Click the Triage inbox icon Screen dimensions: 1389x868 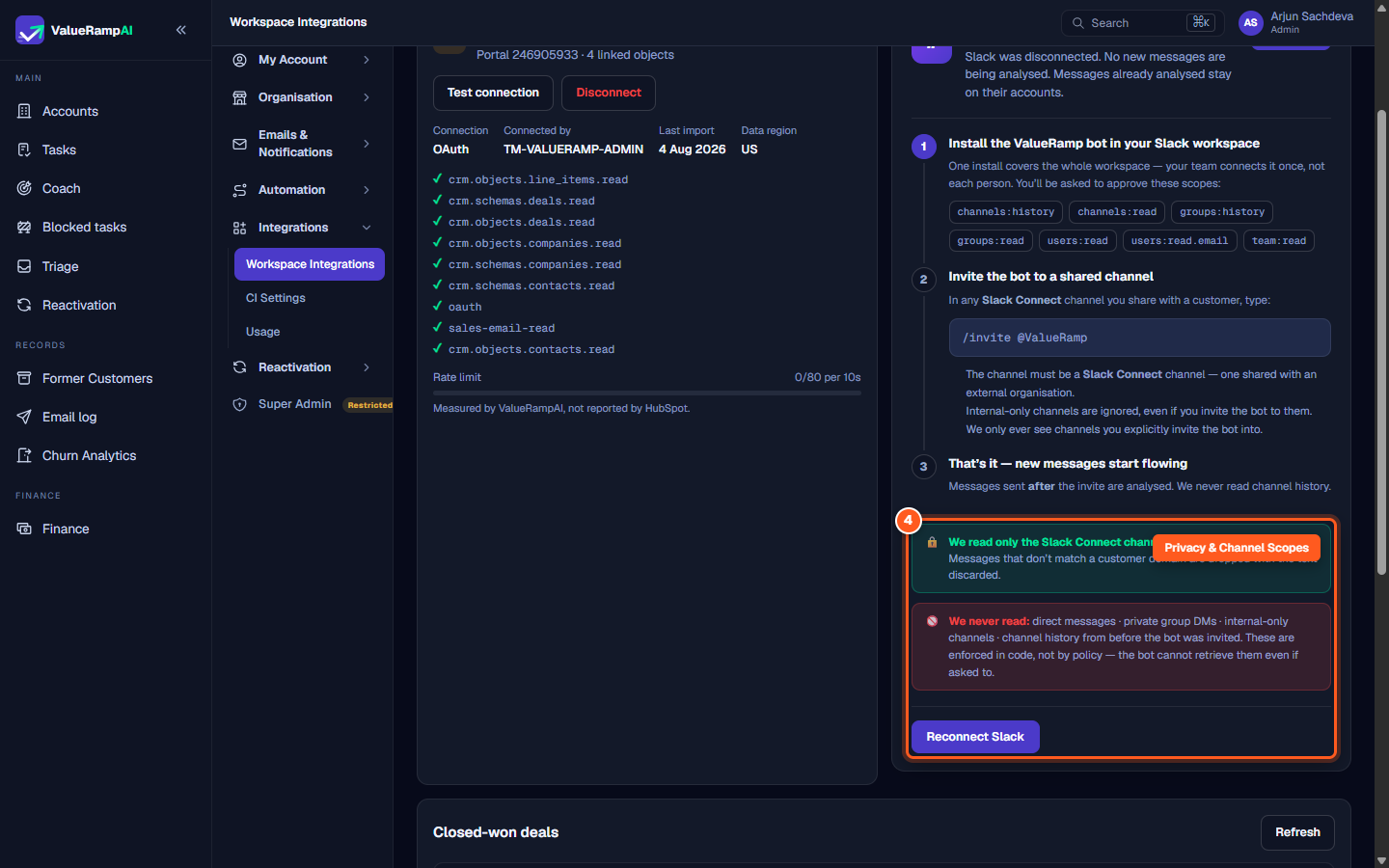coord(24,266)
